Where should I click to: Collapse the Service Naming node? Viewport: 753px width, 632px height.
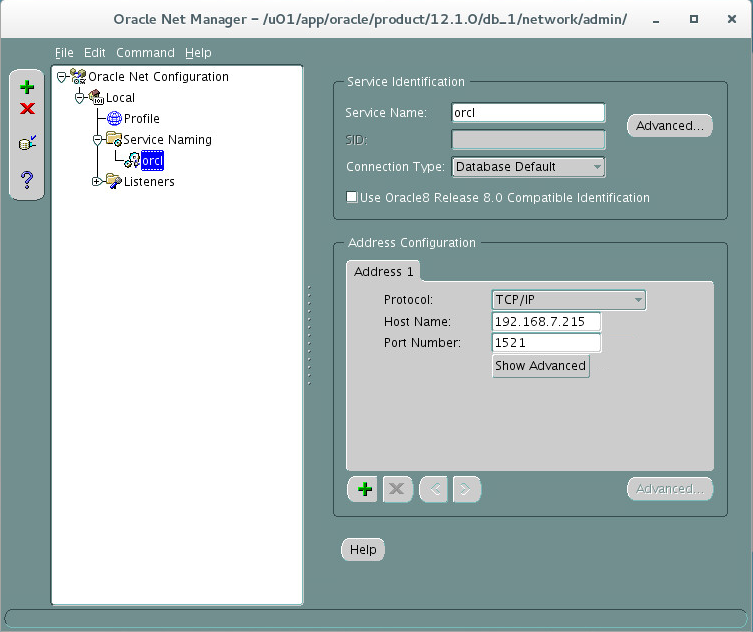pyautogui.click(x=97, y=140)
